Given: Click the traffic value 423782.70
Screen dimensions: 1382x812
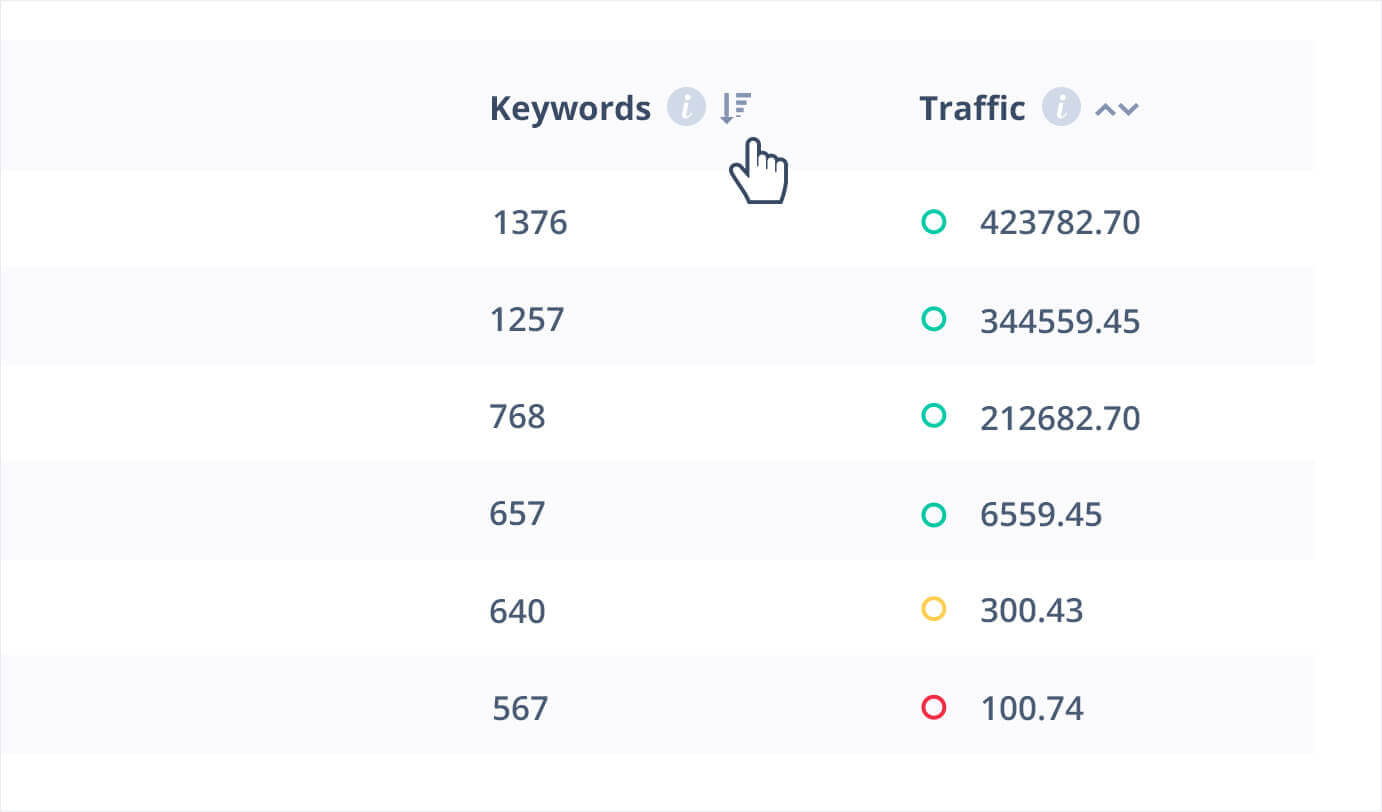Looking at the screenshot, I should (x=1060, y=222).
